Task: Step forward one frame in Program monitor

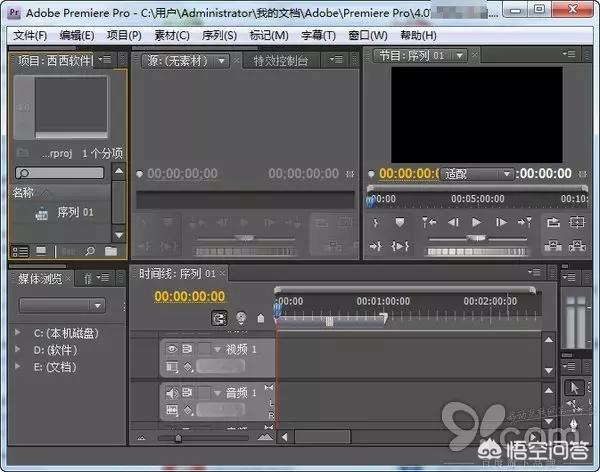Action: coord(499,222)
